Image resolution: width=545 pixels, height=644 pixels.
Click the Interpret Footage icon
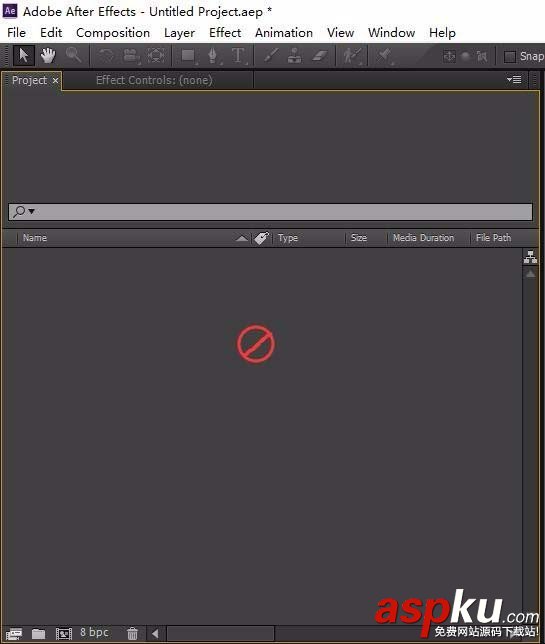click(x=14, y=634)
